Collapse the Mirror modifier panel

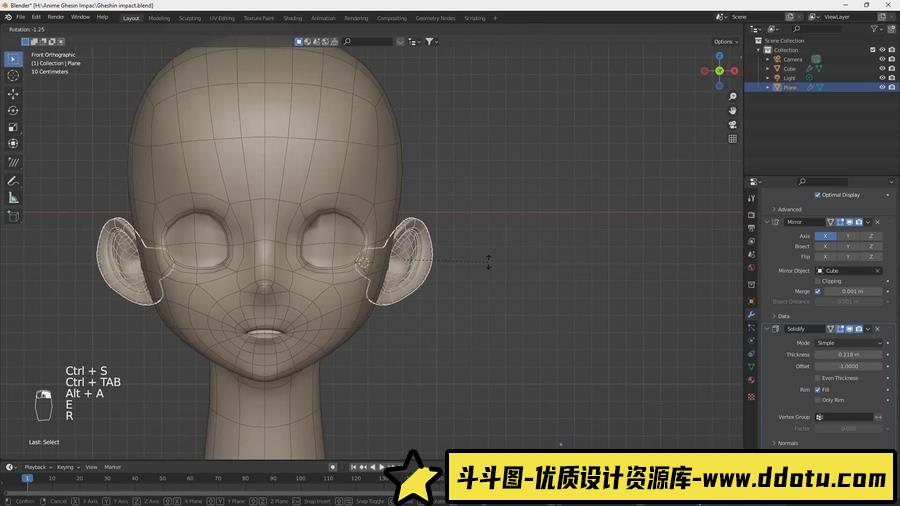point(767,222)
